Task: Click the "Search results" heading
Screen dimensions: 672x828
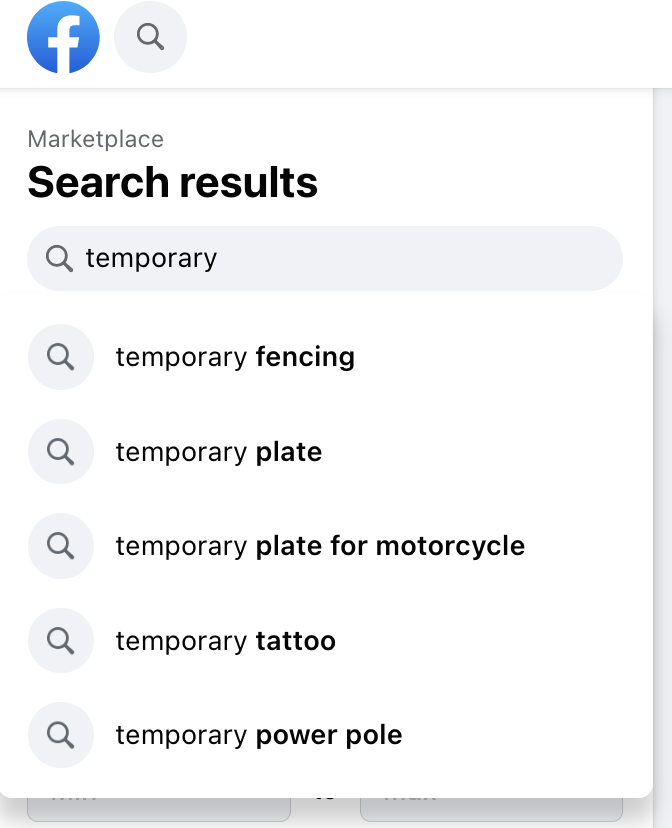Action: 172,183
